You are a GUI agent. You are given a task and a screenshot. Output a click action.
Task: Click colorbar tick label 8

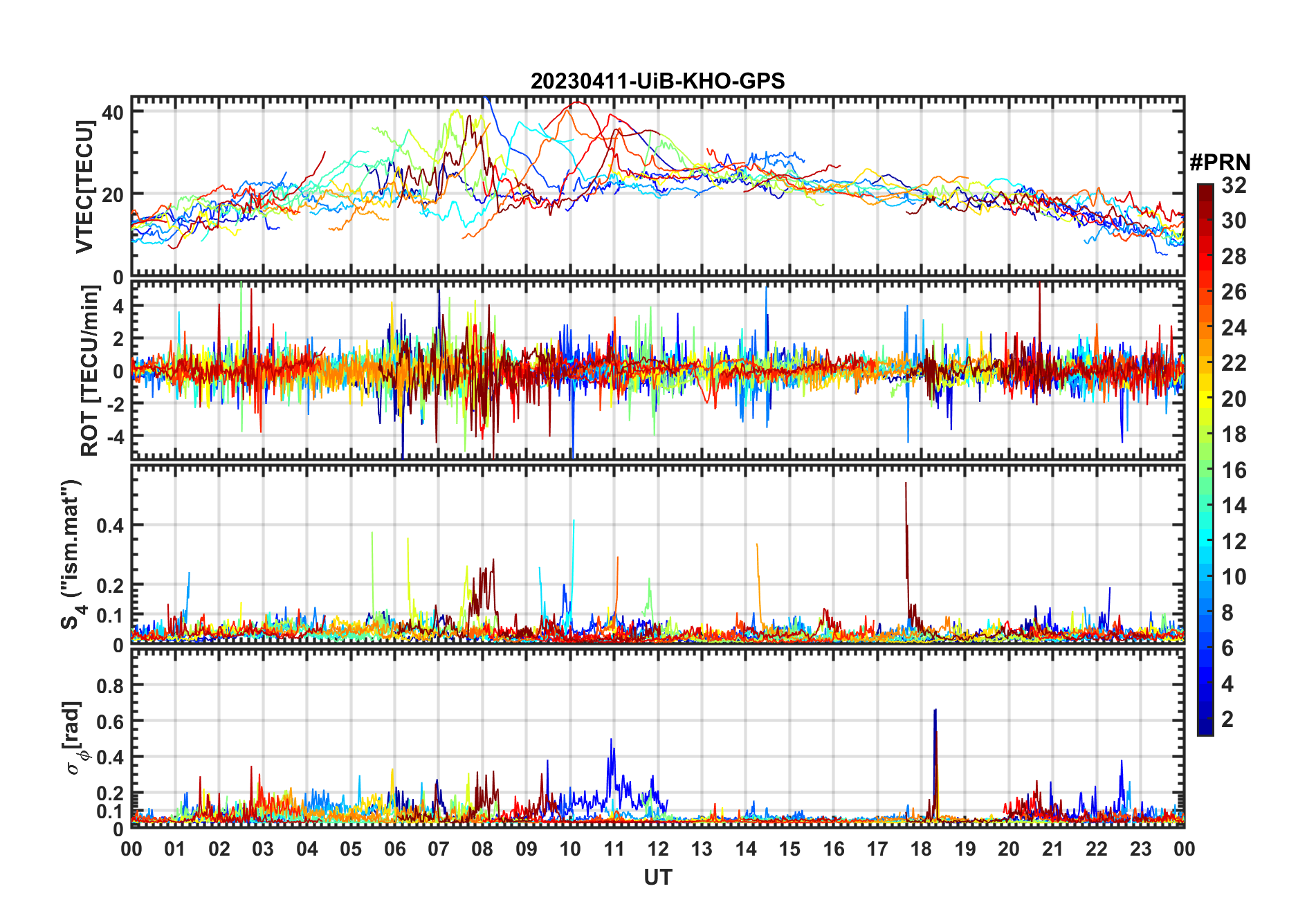tap(1228, 612)
